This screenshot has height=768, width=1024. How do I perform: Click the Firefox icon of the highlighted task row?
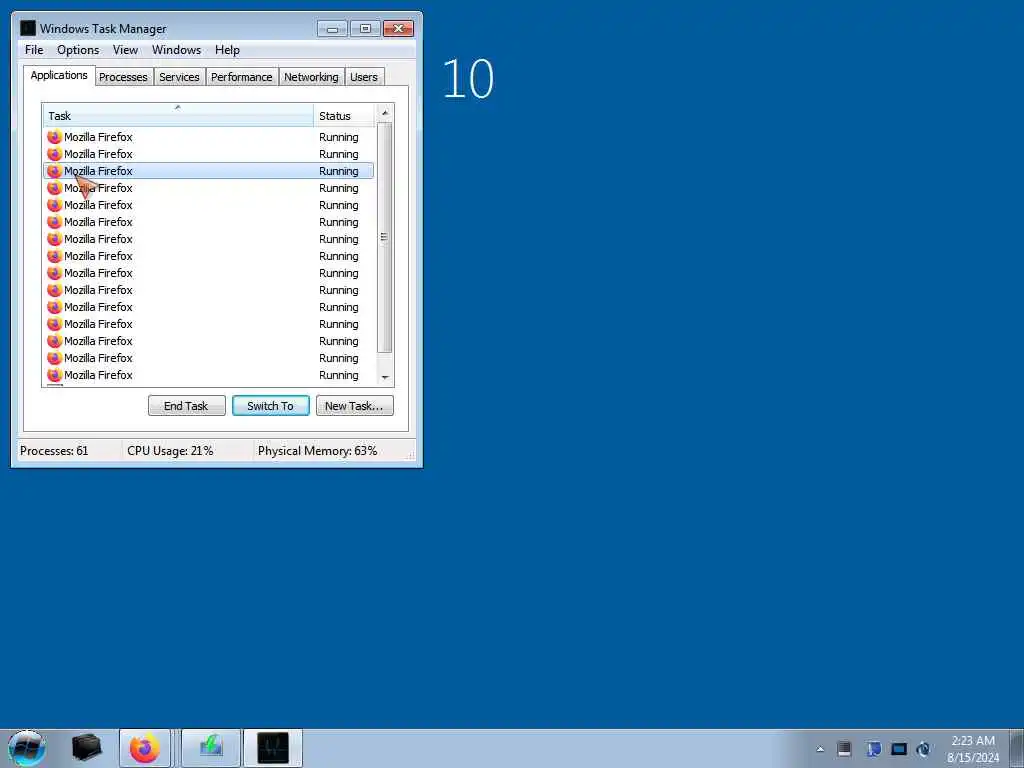pos(54,171)
